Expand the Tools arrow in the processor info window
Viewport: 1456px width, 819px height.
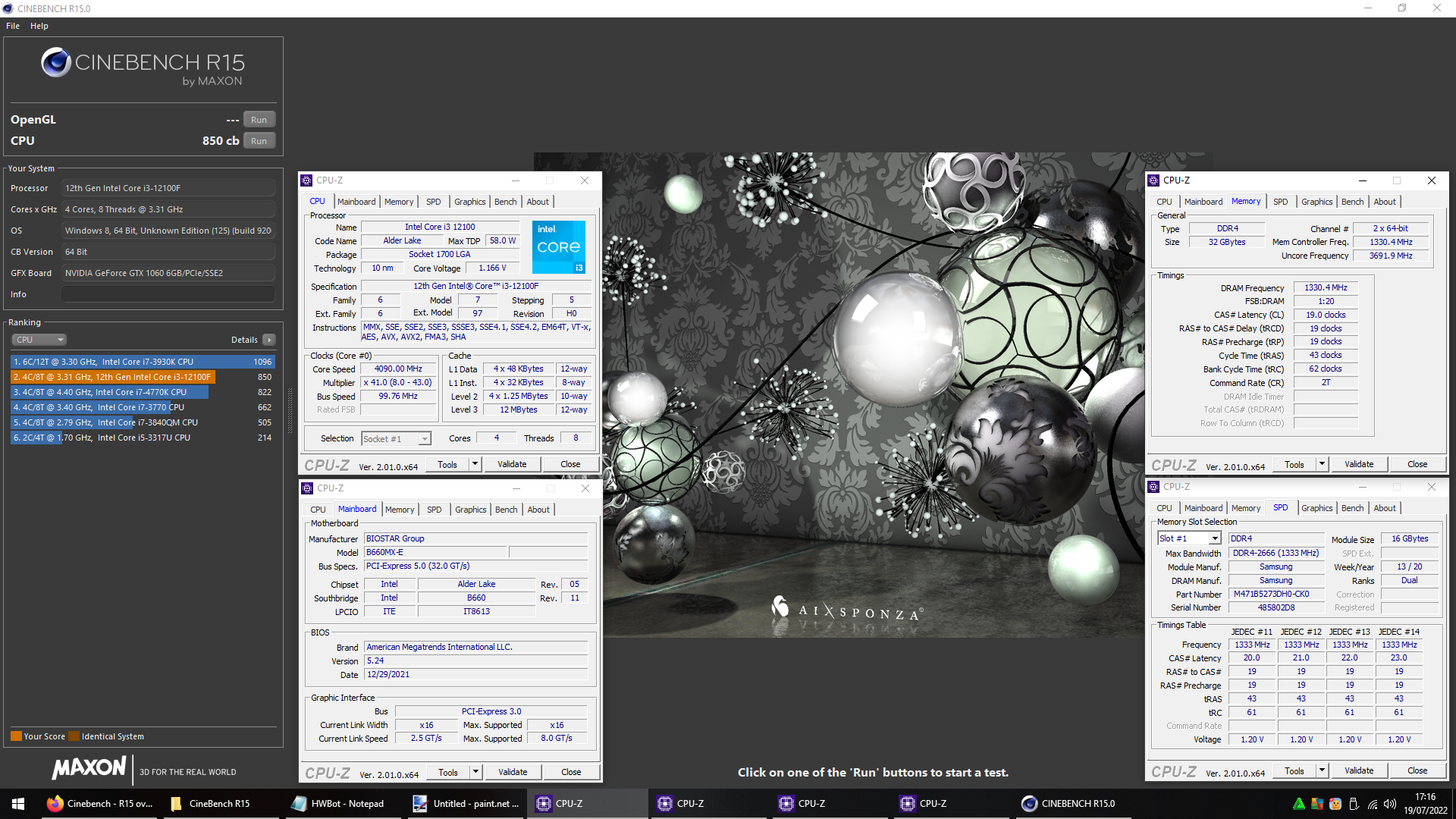pos(475,464)
